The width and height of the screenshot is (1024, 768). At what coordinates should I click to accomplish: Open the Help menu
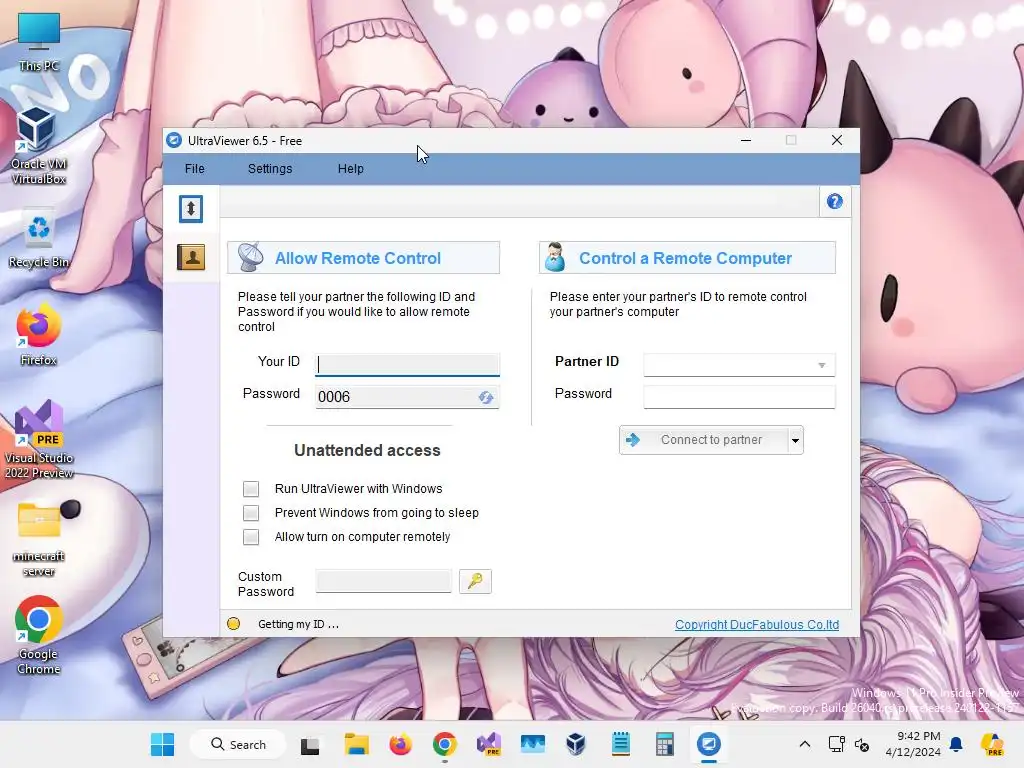351,168
